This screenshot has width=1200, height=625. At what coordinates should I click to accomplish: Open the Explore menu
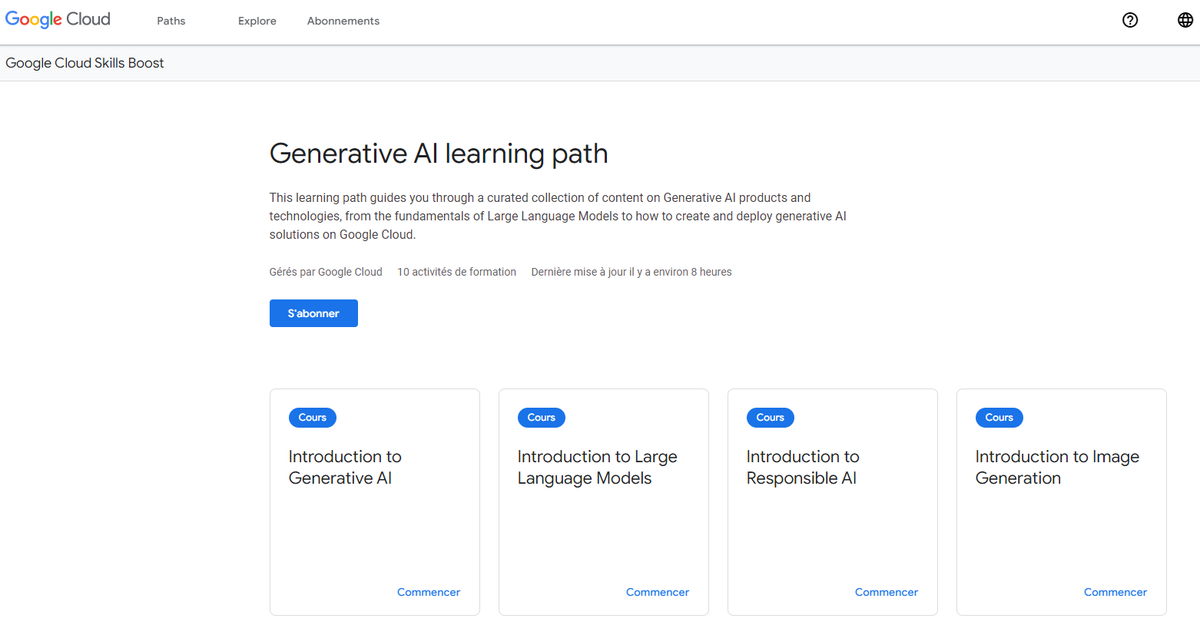point(257,21)
